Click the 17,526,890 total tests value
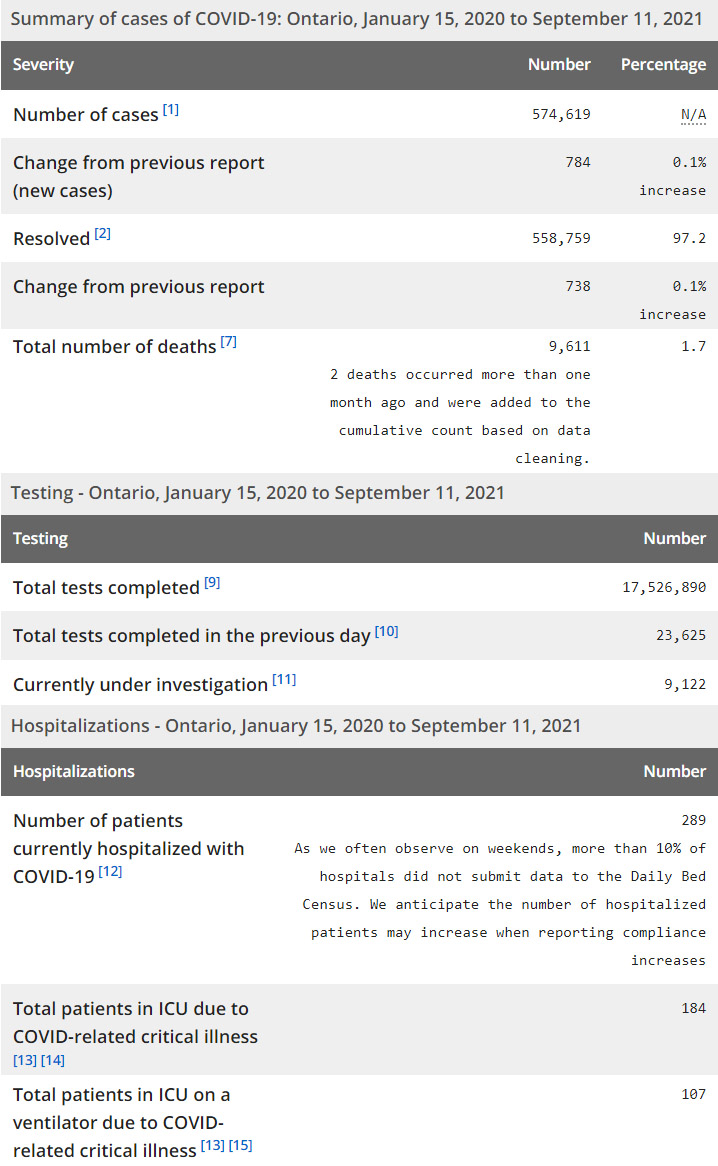 tap(664, 588)
